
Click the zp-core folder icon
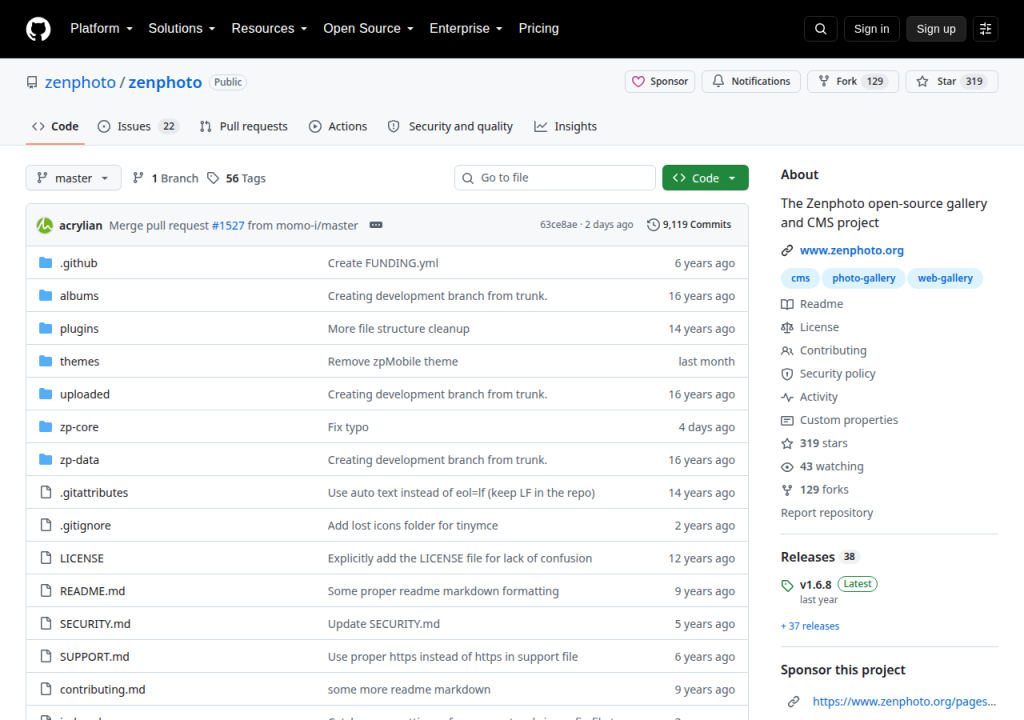tap(45, 427)
